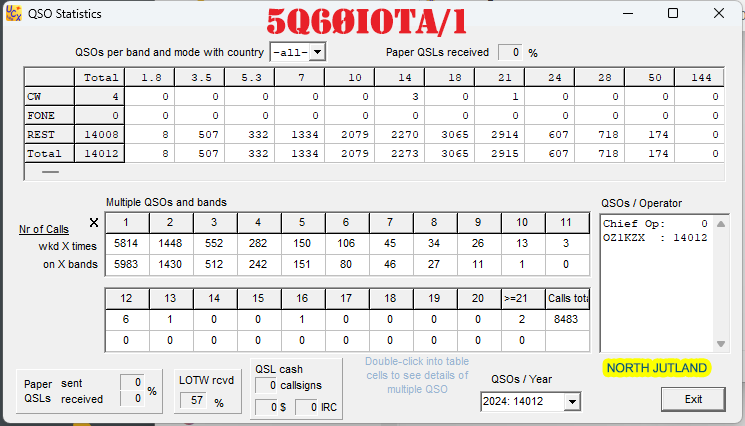The image size is (745, 426).
Task: Click the Exit button
Action: tap(693, 399)
